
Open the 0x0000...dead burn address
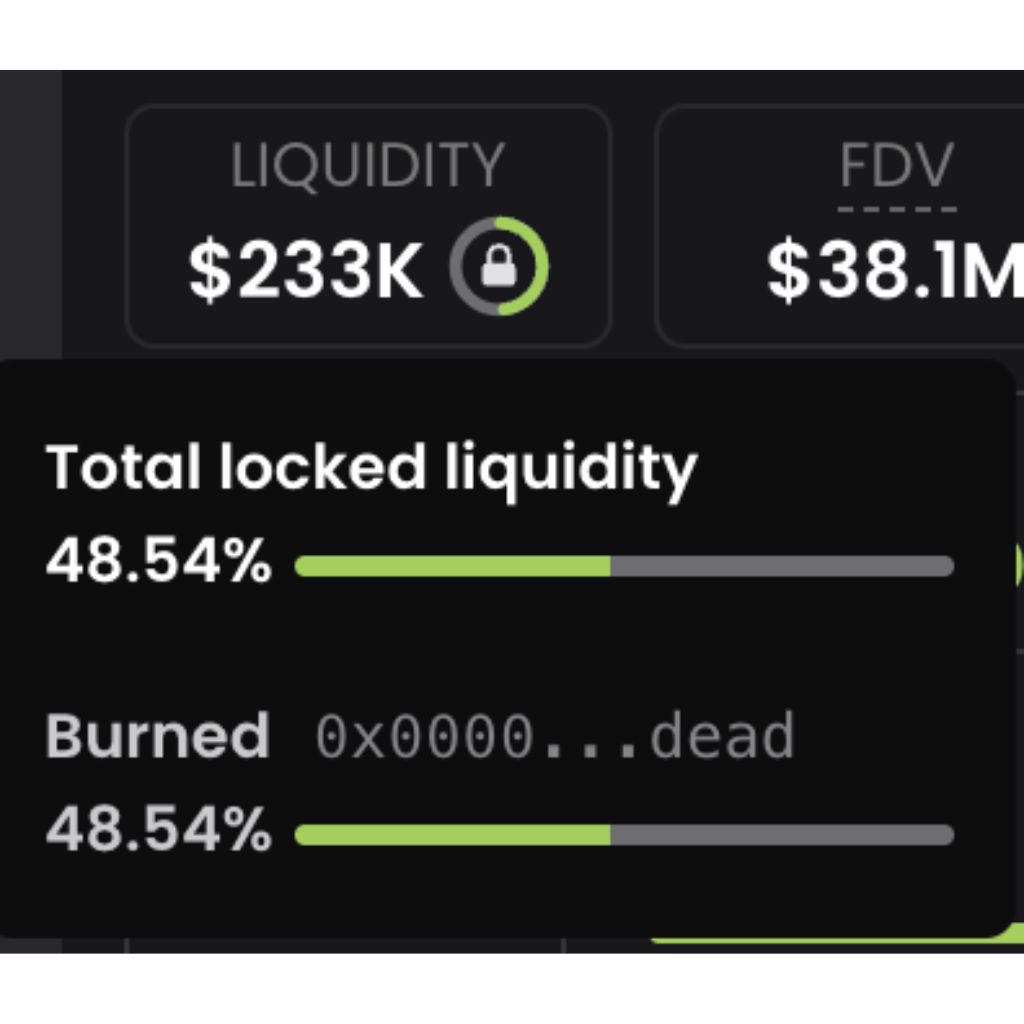tap(555, 736)
